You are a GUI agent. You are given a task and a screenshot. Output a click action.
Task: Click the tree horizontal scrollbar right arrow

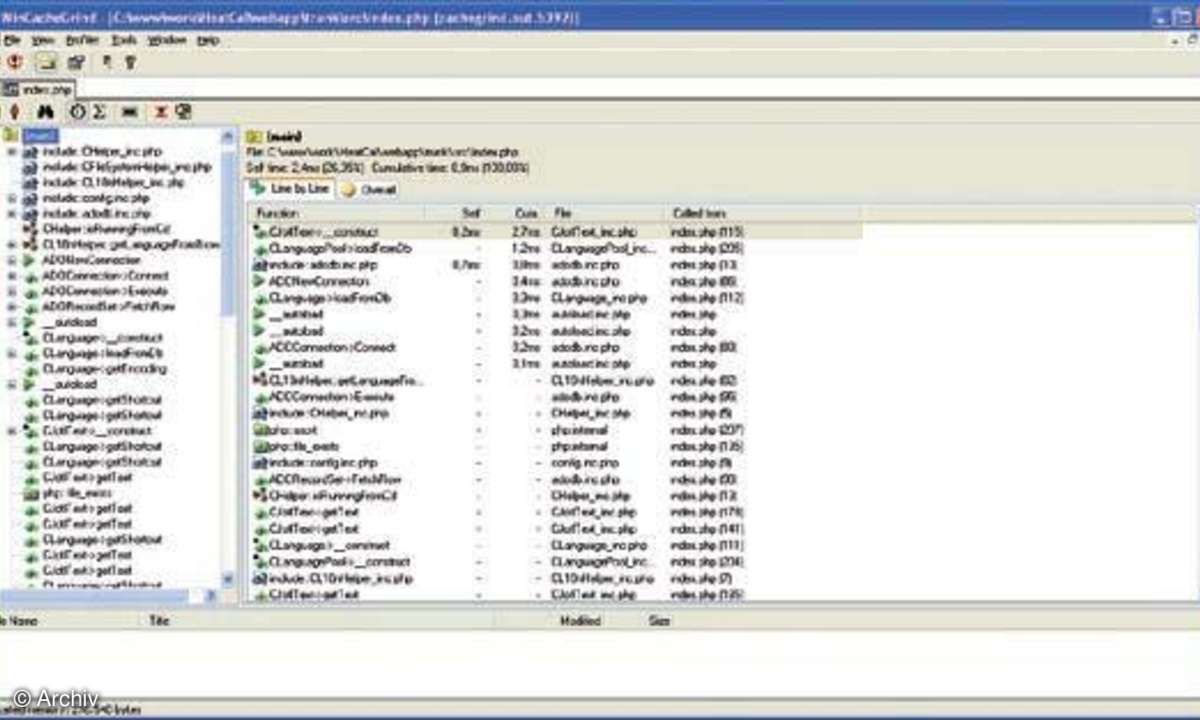click(x=211, y=596)
